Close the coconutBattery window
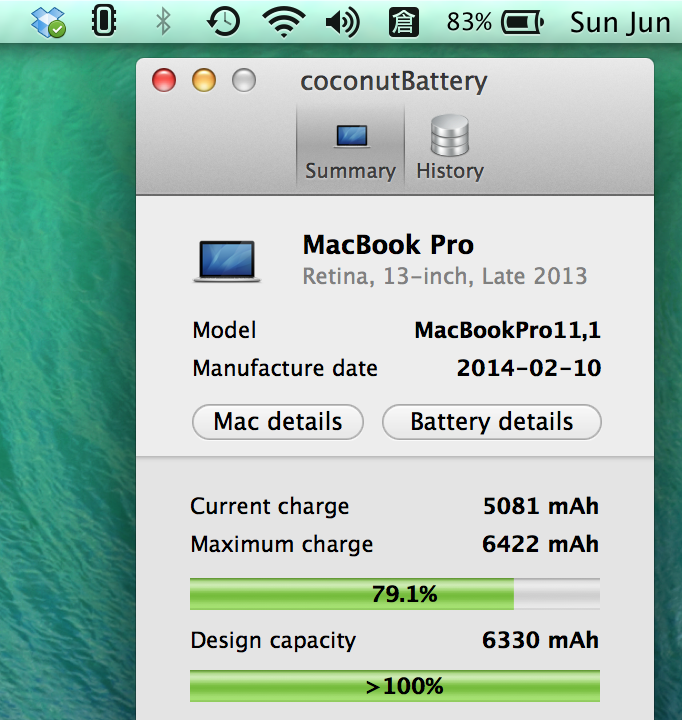682x720 pixels. pyautogui.click(x=164, y=80)
